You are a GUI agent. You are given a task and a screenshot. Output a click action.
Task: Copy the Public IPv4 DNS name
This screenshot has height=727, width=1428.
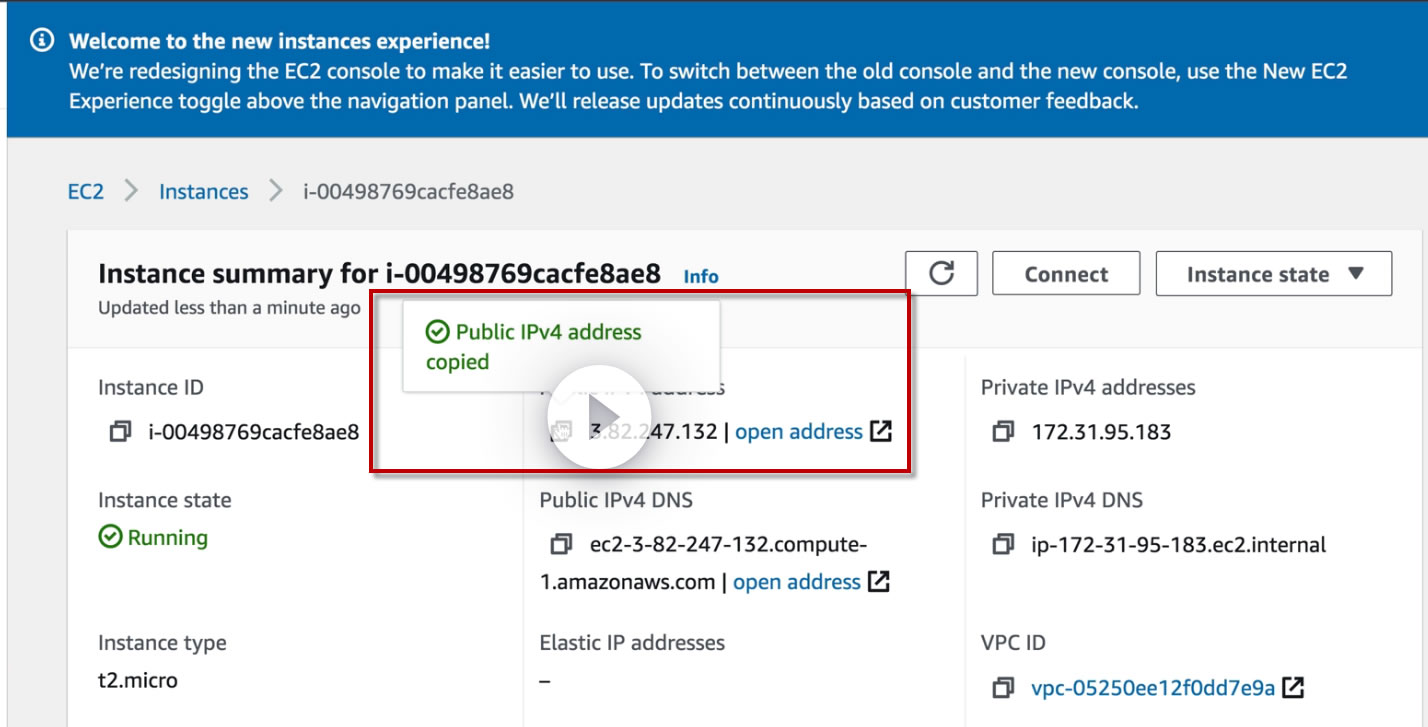click(561, 545)
